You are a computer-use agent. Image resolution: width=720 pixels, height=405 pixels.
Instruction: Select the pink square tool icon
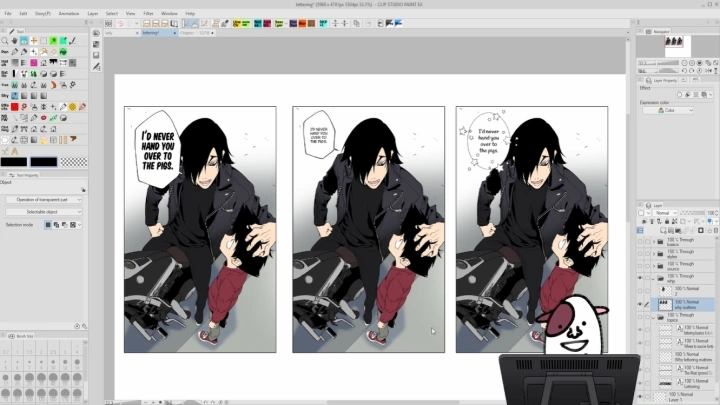(x=34, y=62)
